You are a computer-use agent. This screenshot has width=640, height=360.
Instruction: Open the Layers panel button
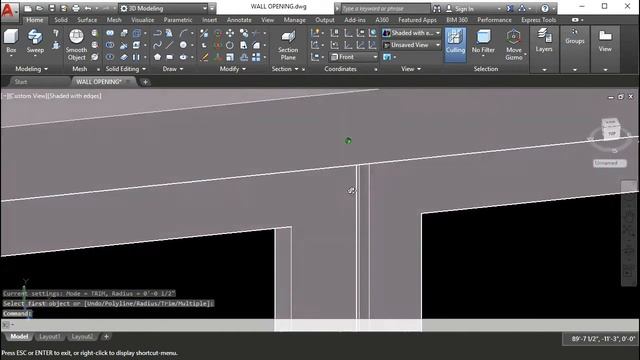[544, 41]
